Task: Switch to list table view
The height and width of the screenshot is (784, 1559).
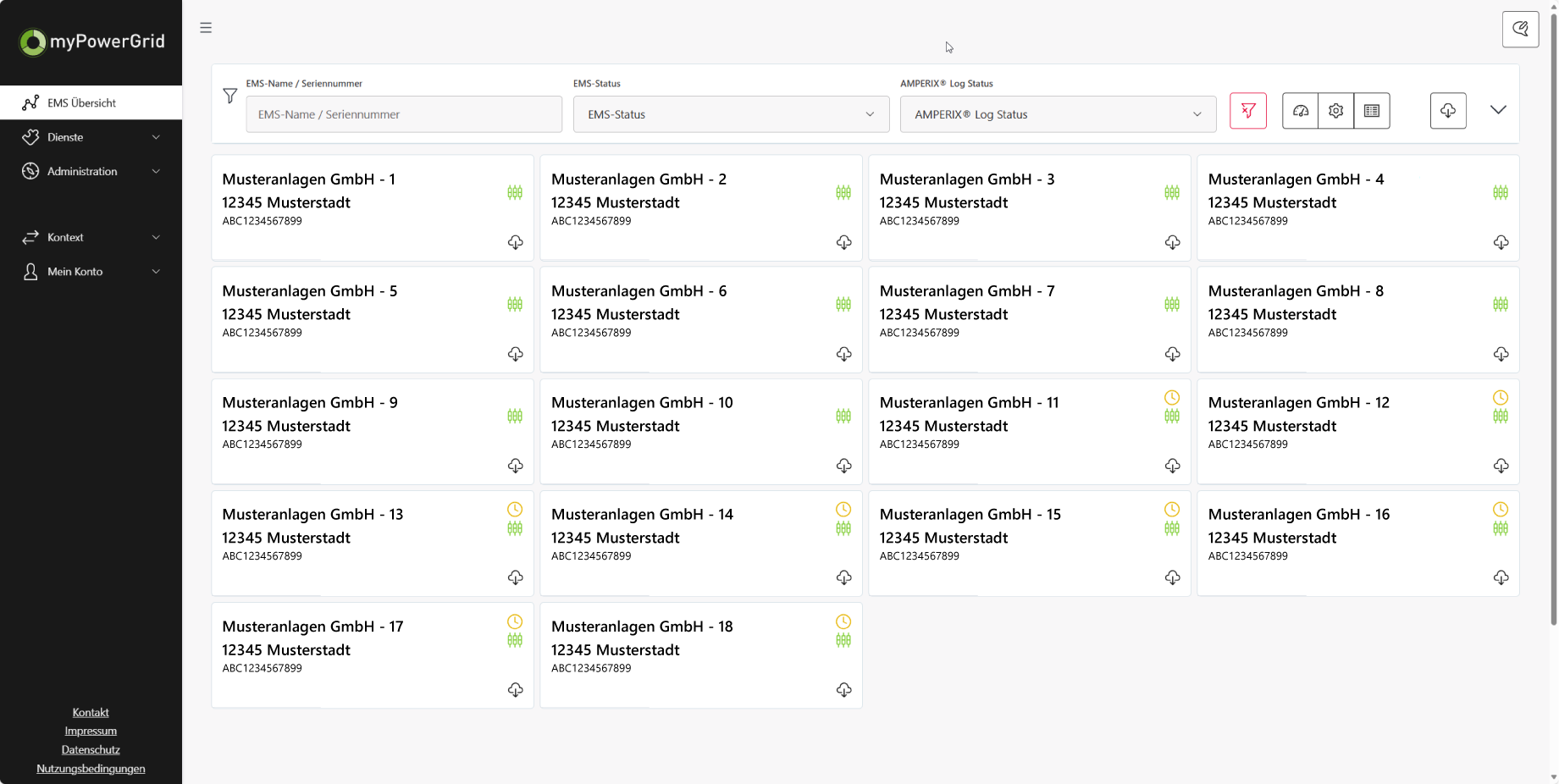Action: (1372, 111)
